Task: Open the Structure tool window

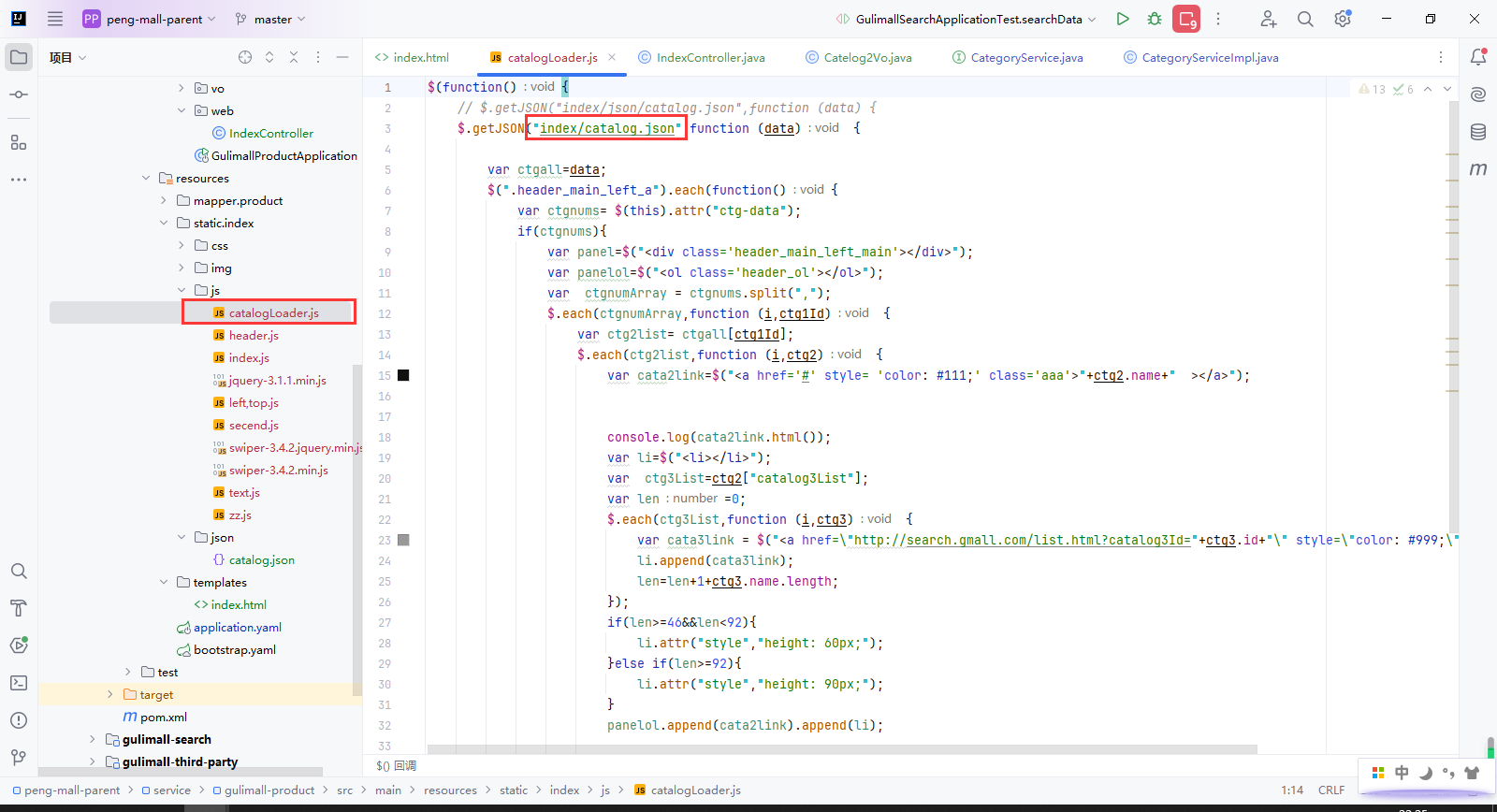Action: pos(19,142)
